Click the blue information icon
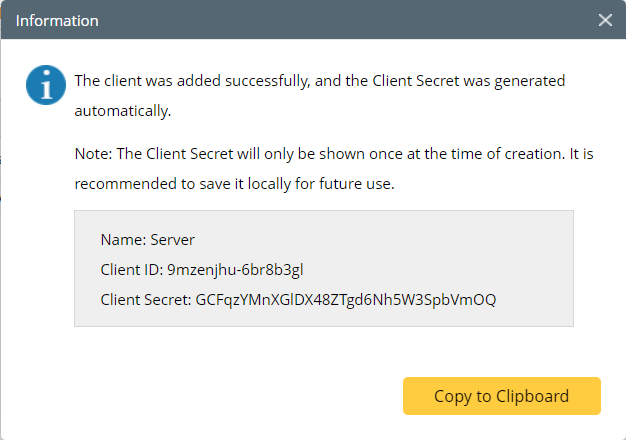The image size is (626, 440). click(45, 85)
